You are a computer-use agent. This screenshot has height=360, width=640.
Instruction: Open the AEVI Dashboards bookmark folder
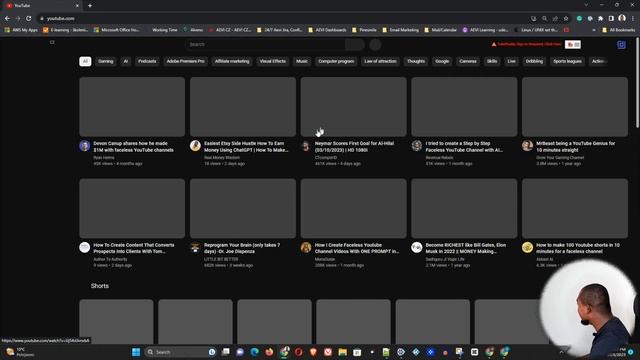coord(327,30)
